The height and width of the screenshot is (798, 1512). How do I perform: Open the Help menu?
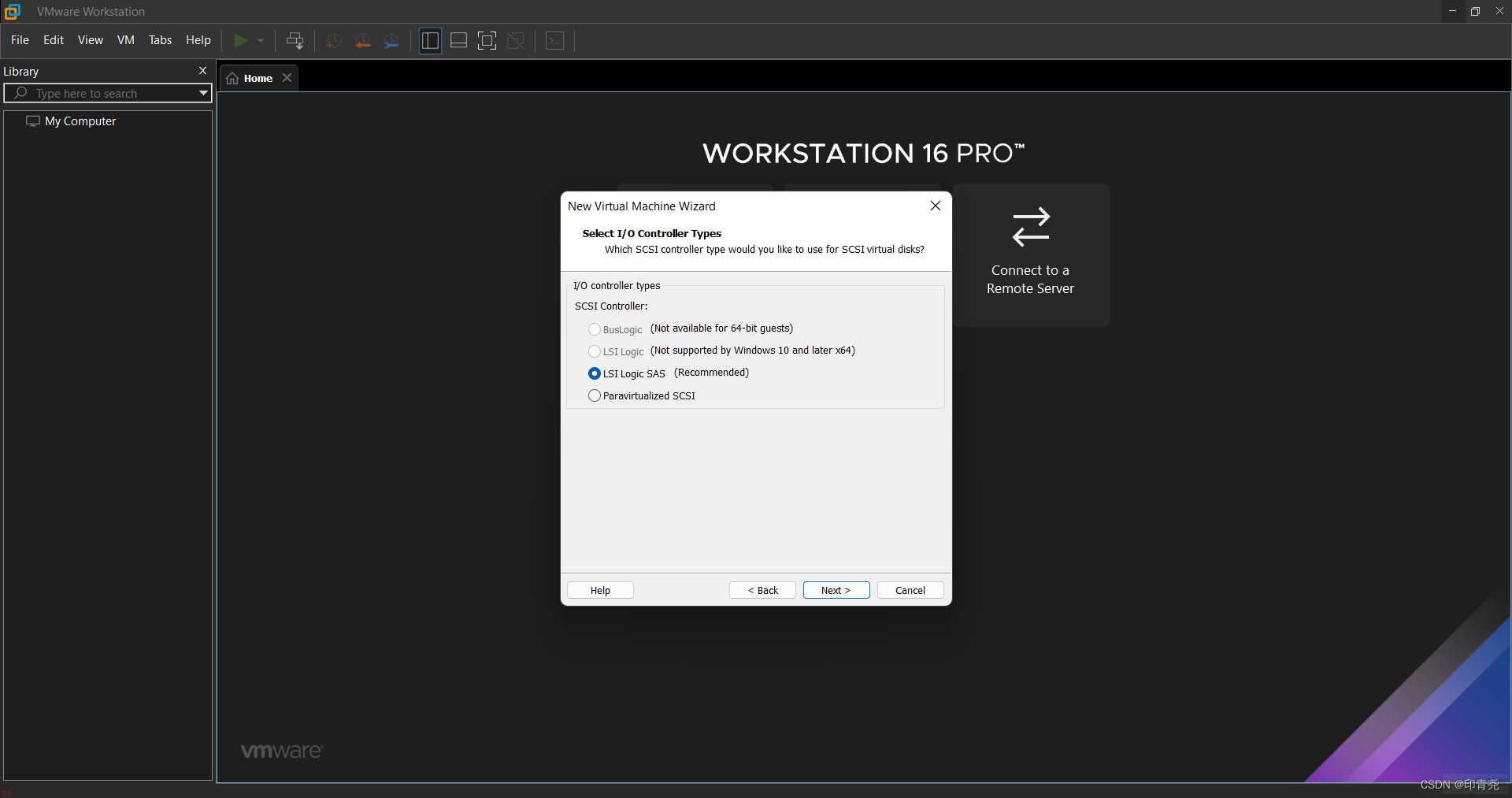coord(198,40)
